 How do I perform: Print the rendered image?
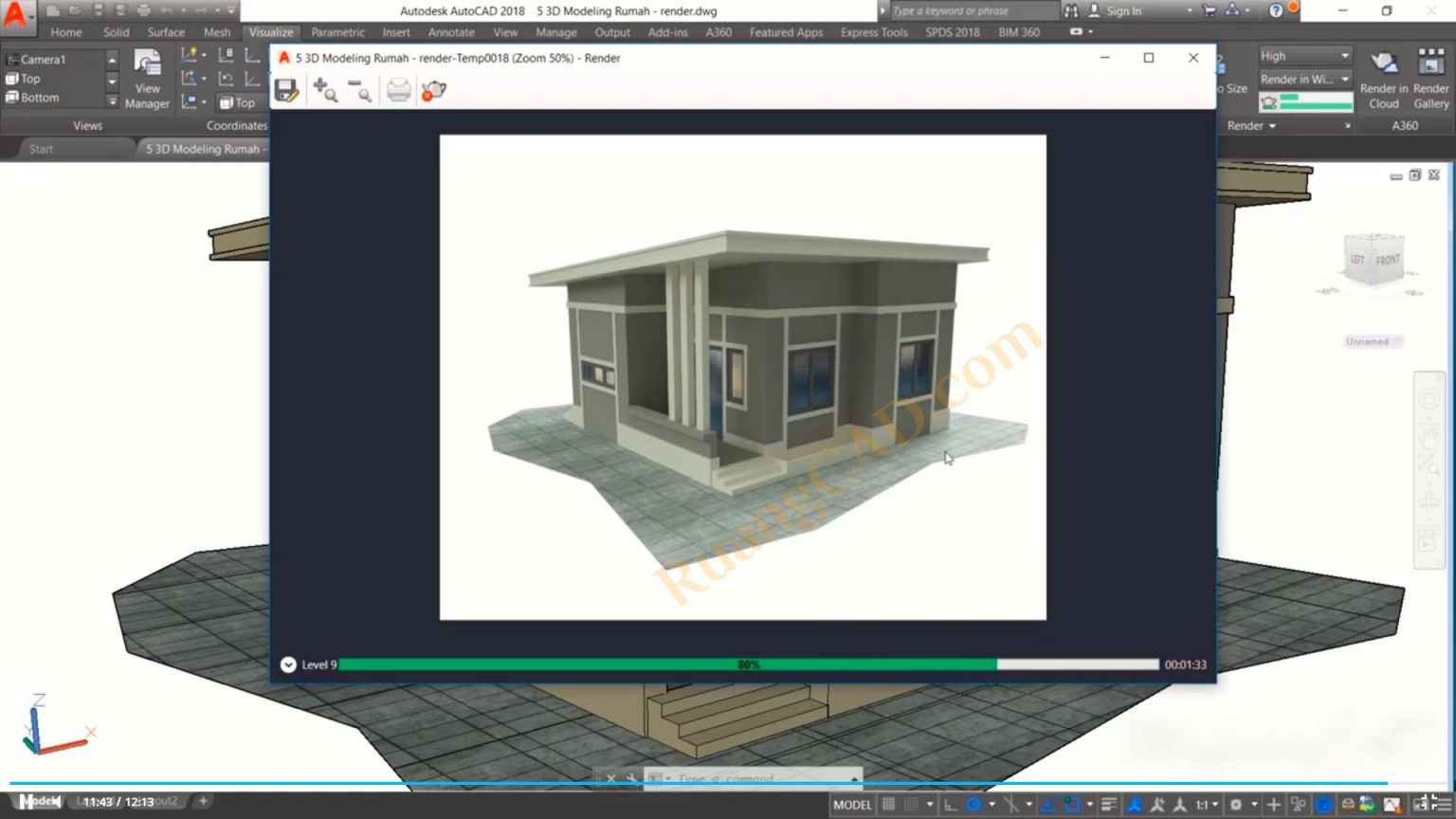point(399,90)
